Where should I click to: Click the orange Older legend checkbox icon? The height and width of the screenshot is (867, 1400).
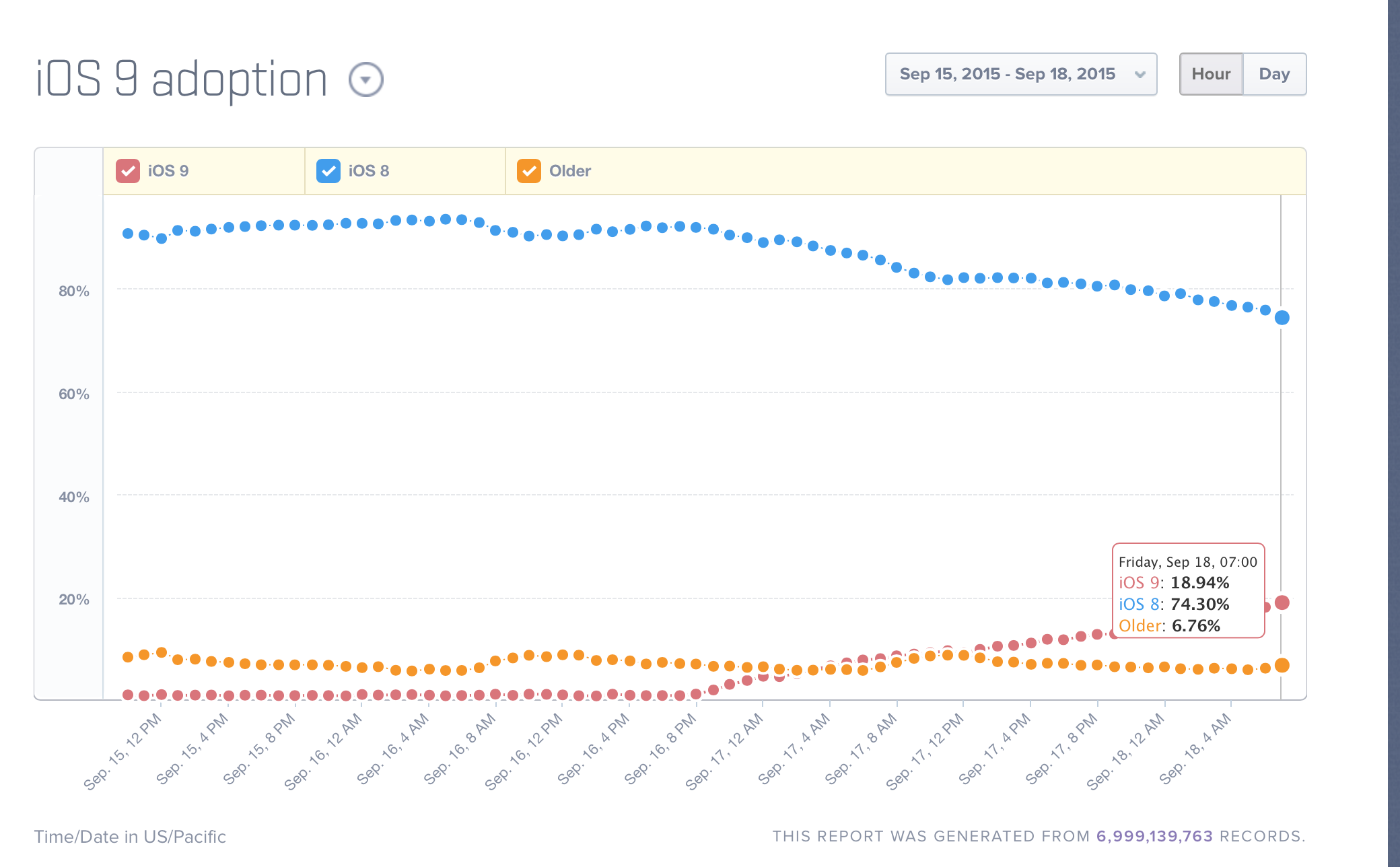pos(529,171)
